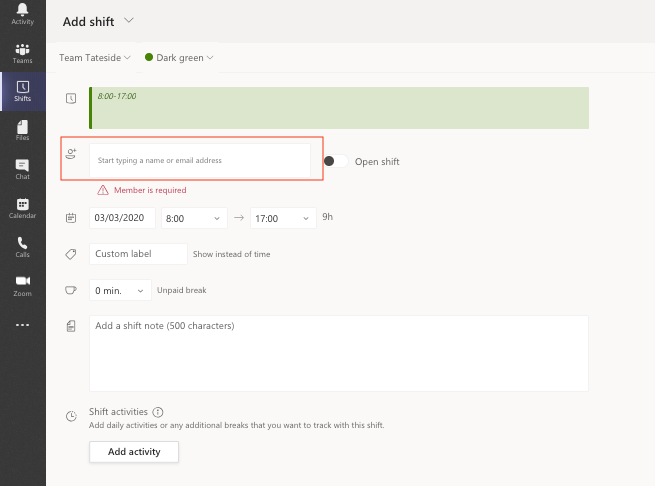Click the Show instead of time text
Image resolution: width=655 pixels, height=486 pixels.
(231, 254)
